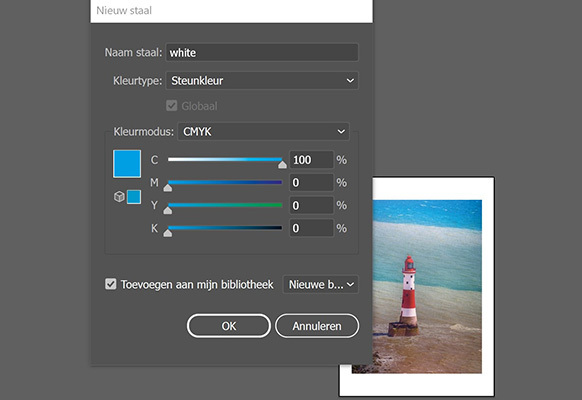Click the black K percentage field
The image size is (582, 400).
(311, 228)
